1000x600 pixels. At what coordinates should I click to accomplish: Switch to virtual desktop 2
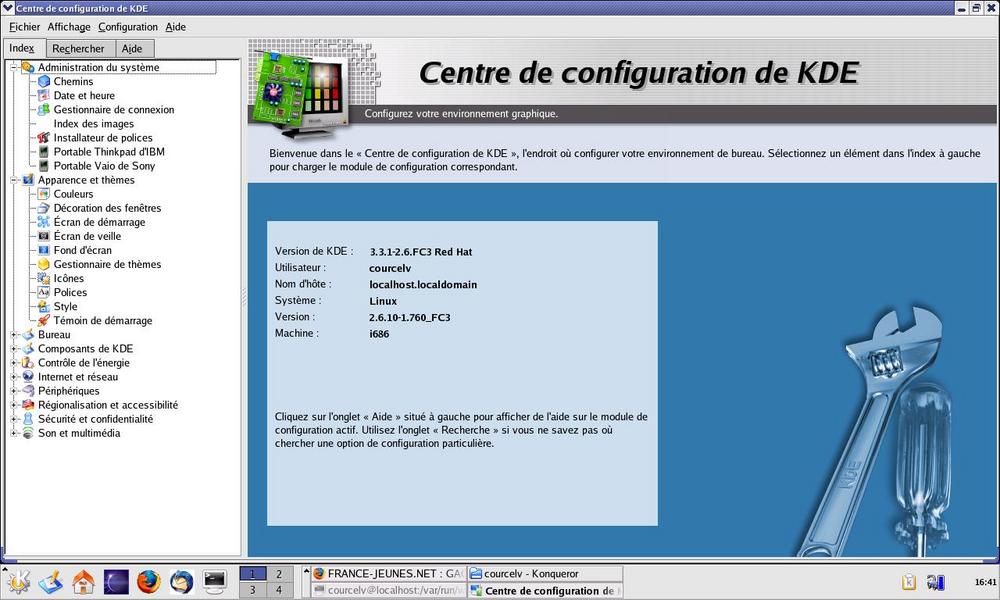(279, 574)
